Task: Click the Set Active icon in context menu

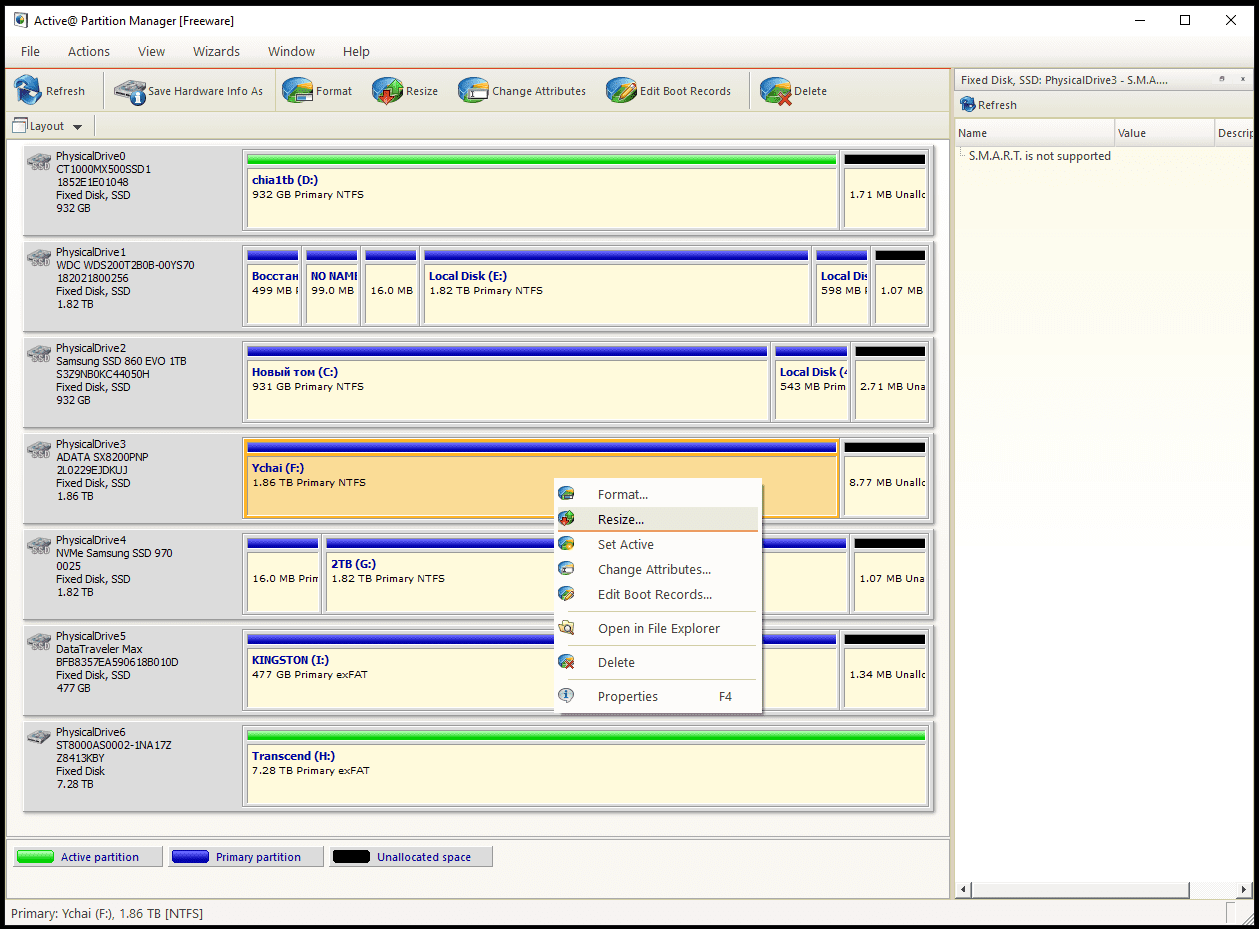Action: [567, 544]
